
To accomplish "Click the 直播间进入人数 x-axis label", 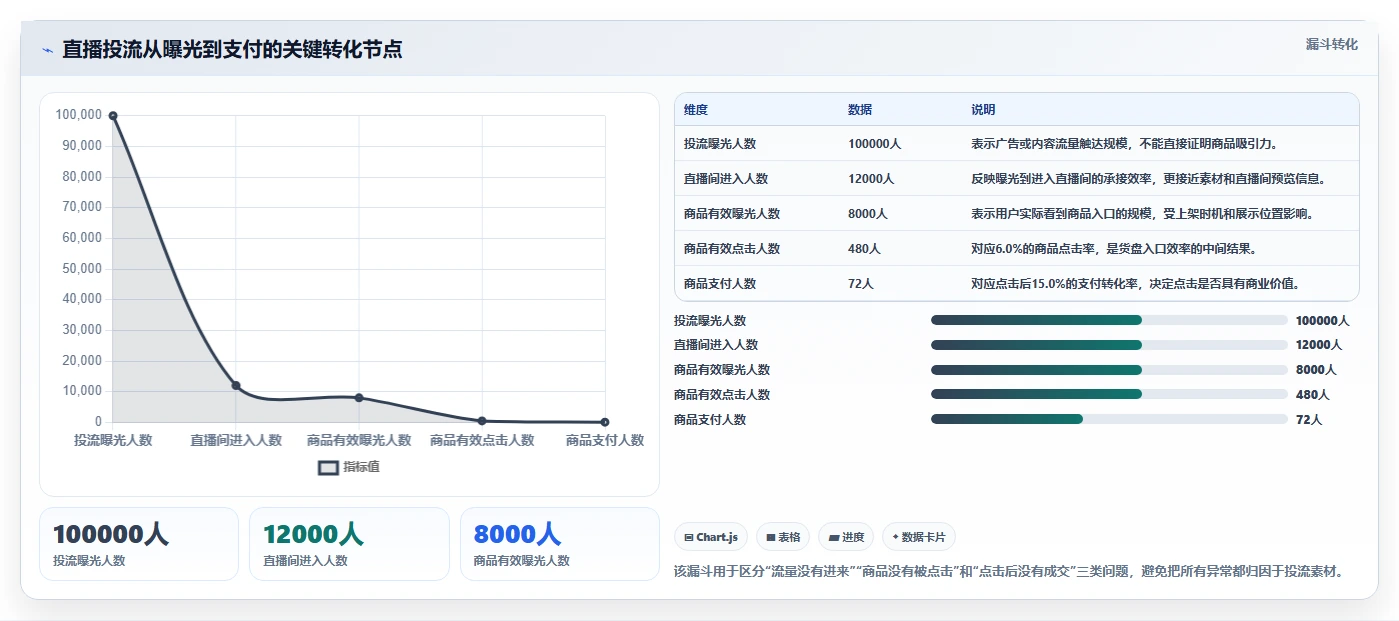I will pyautogui.click(x=236, y=440).
